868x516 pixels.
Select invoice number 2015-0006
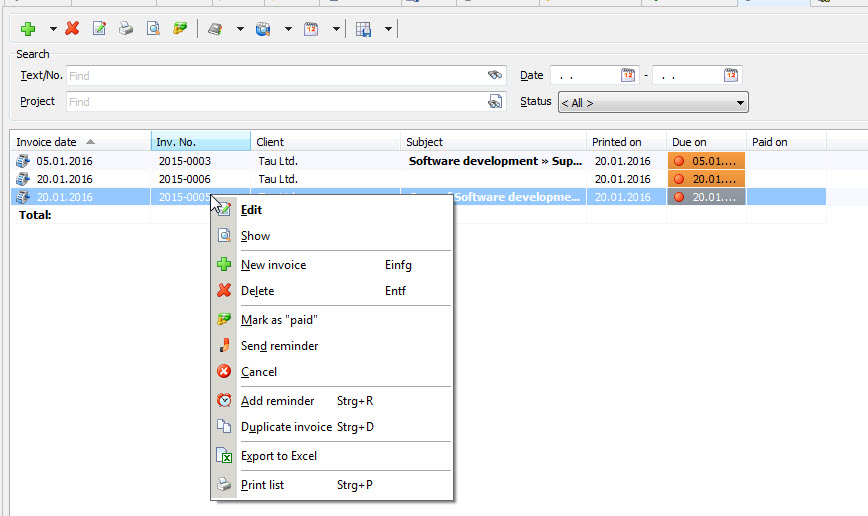point(185,179)
